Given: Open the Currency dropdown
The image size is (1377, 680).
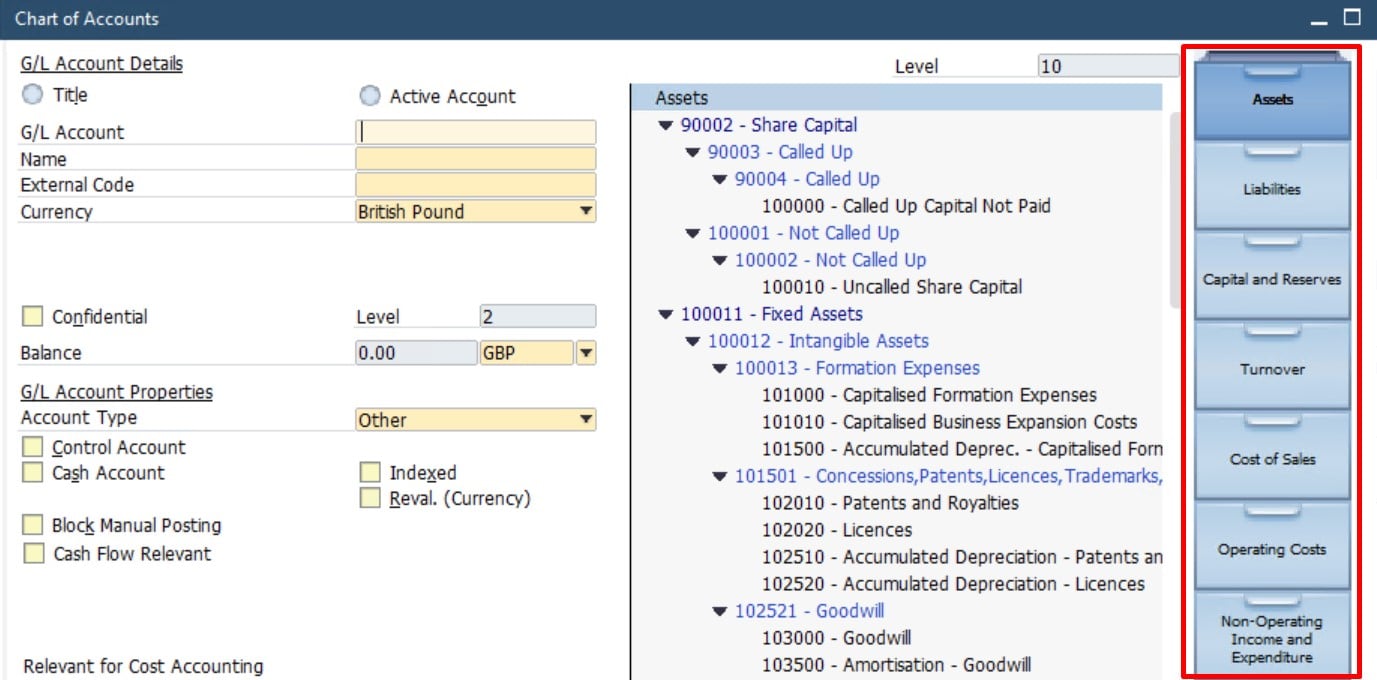Looking at the screenshot, I should [x=586, y=211].
